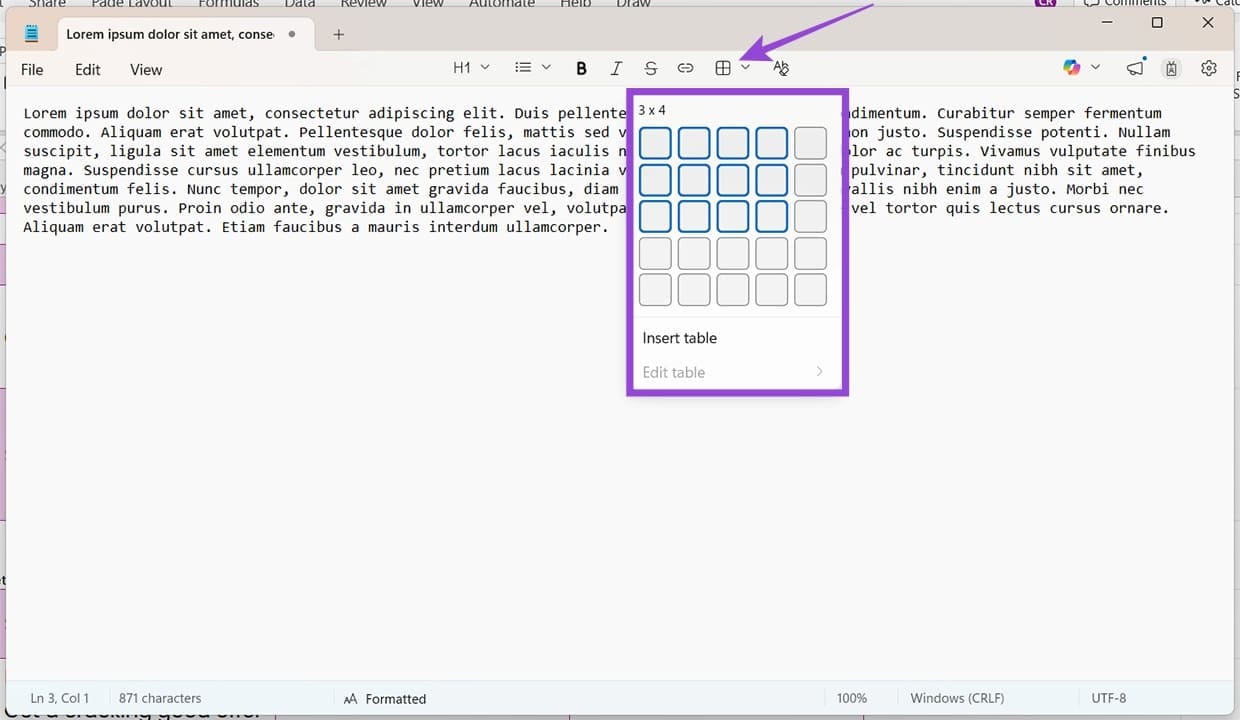Open the File menu

(x=32, y=69)
